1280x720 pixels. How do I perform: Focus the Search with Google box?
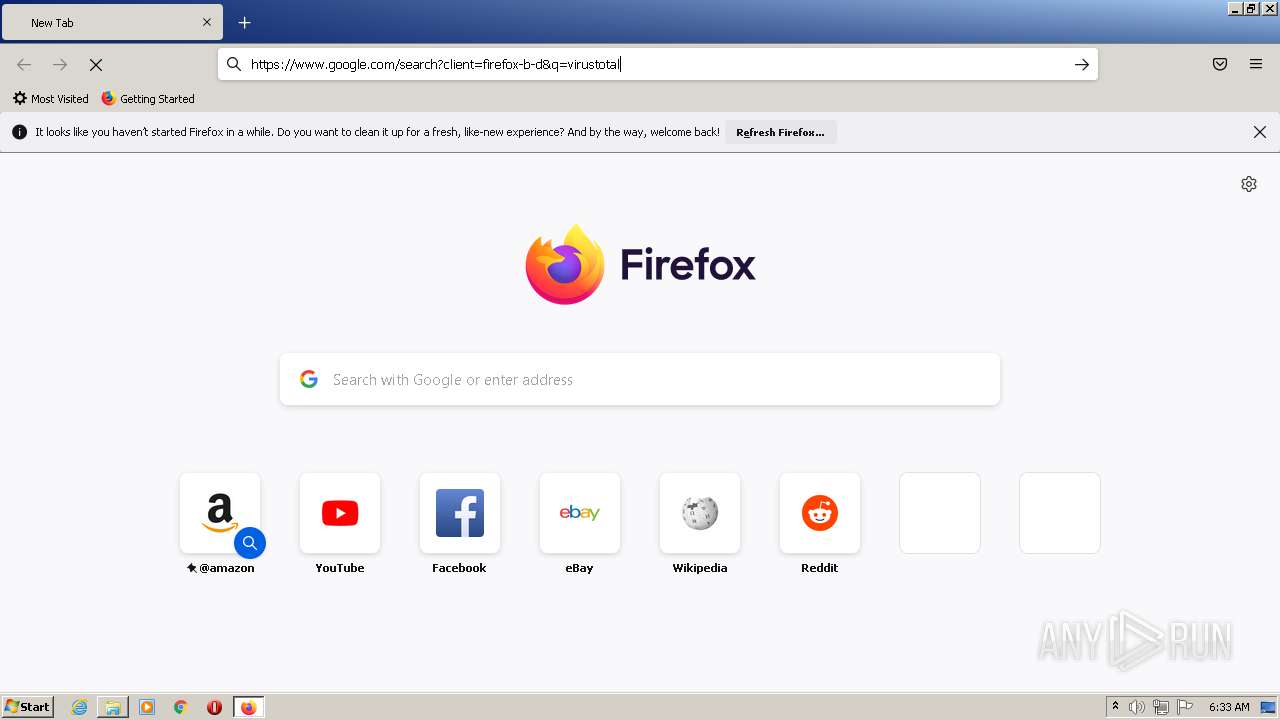[640, 379]
